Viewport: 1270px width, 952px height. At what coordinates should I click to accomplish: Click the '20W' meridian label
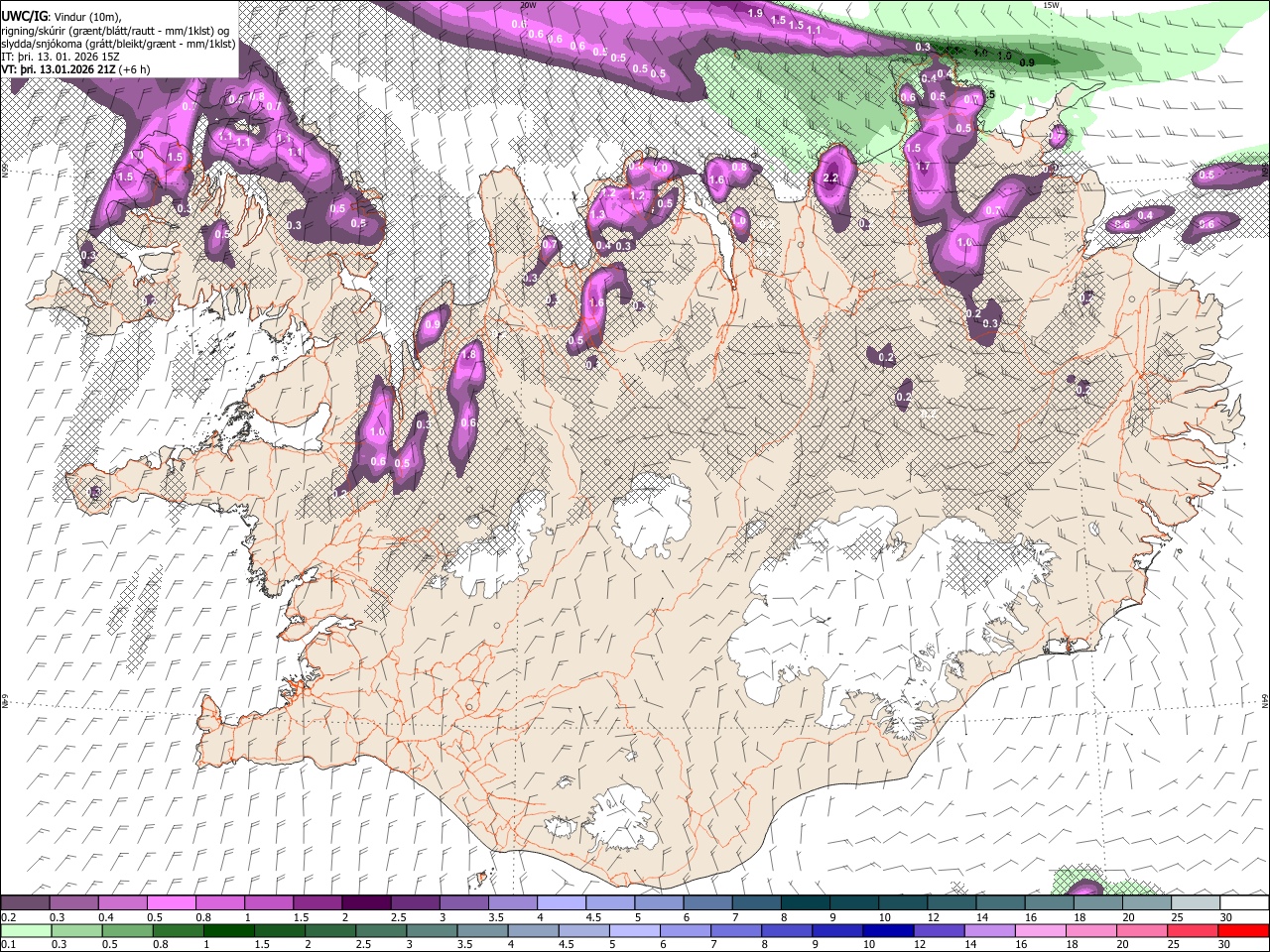(x=529, y=5)
